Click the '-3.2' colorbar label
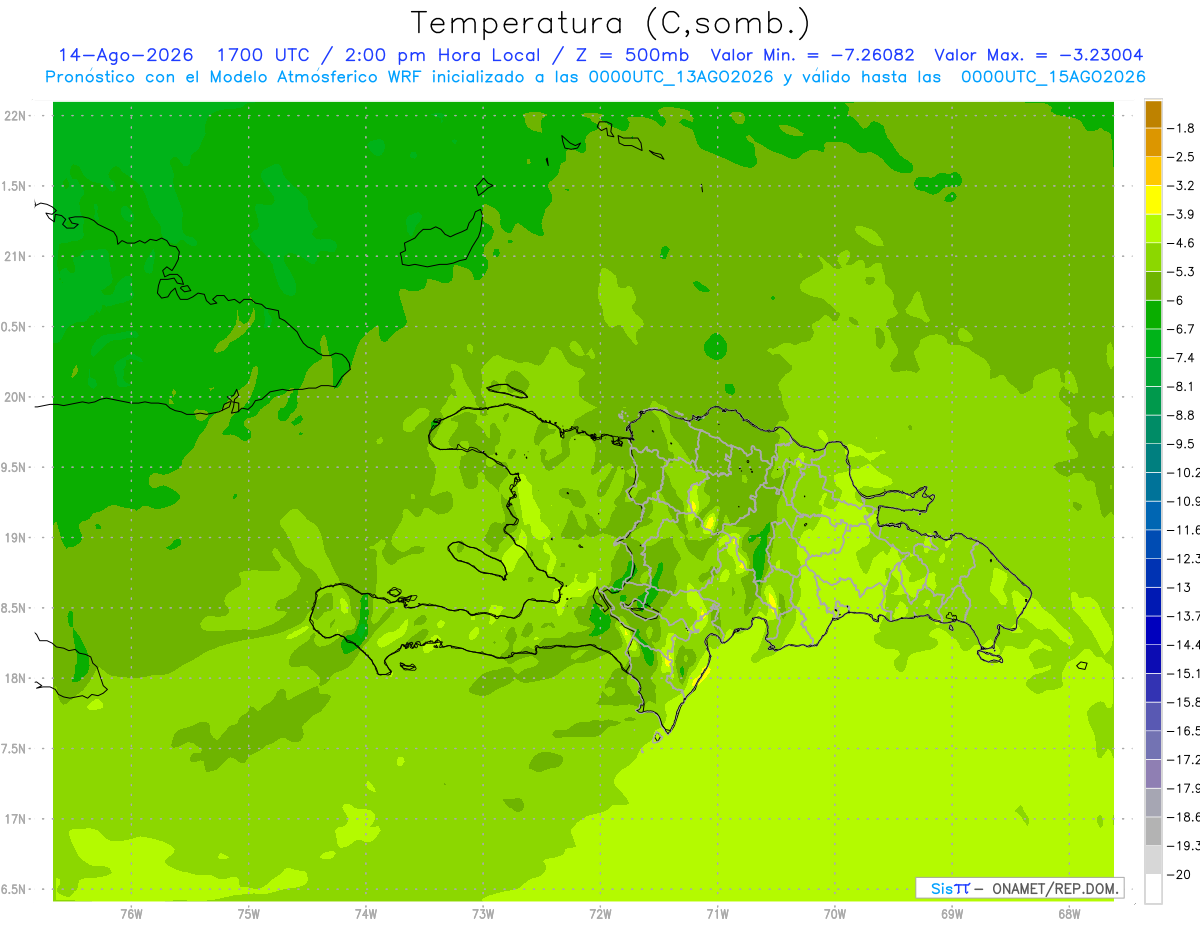The height and width of the screenshot is (927, 1200). coord(1183,186)
